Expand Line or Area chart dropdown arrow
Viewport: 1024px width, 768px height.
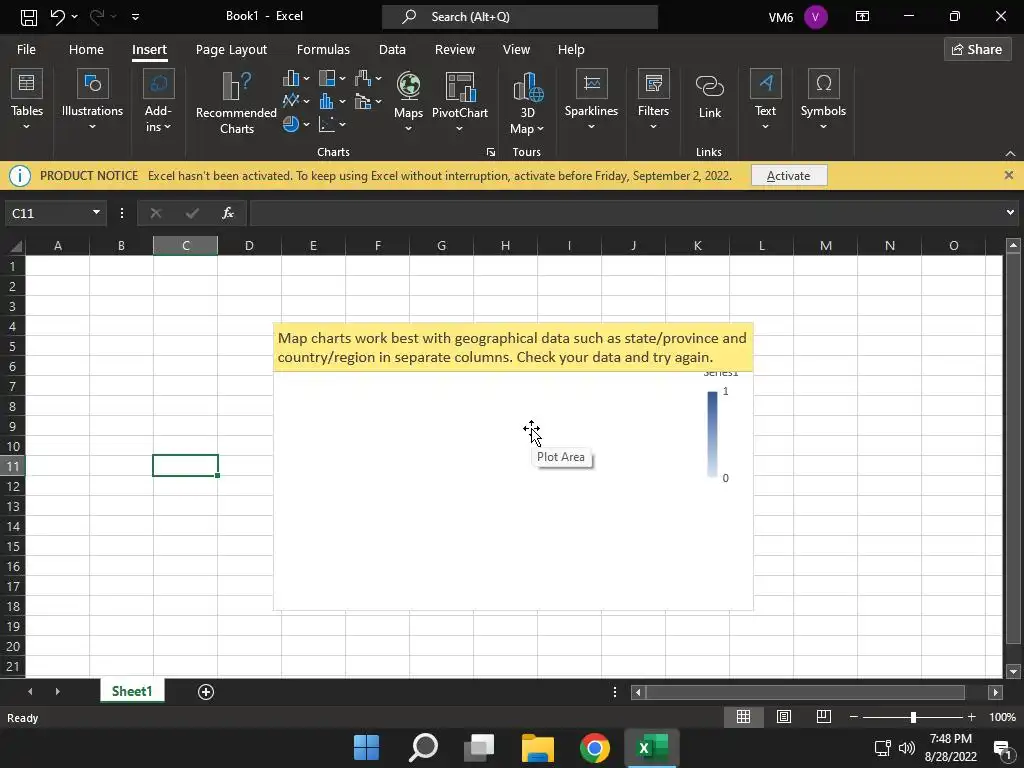tap(306, 101)
